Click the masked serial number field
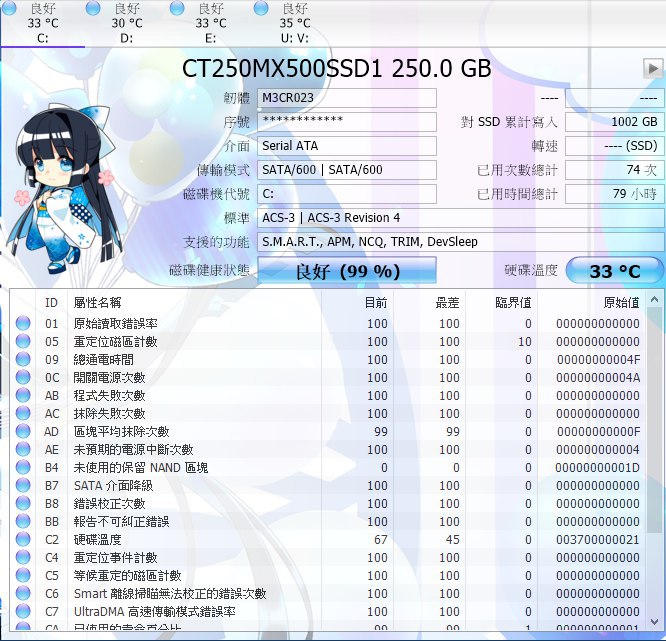Screen dimensions: 666x641 tap(347, 122)
